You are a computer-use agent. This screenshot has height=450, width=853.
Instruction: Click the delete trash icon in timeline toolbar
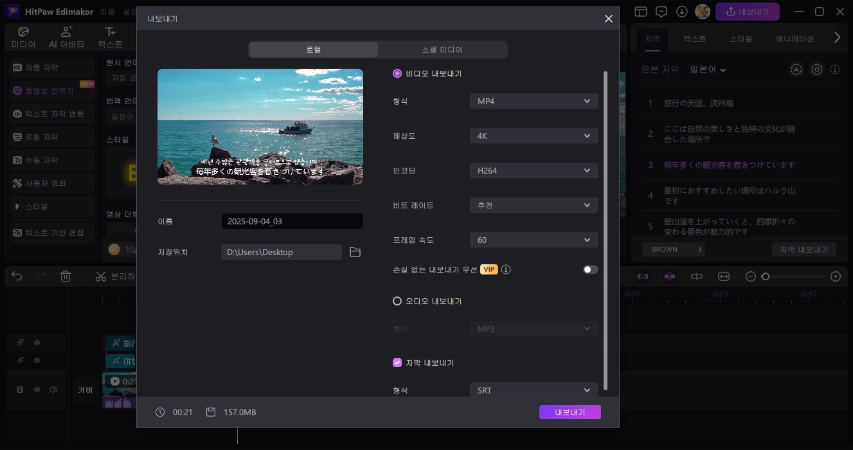[66, 276]
